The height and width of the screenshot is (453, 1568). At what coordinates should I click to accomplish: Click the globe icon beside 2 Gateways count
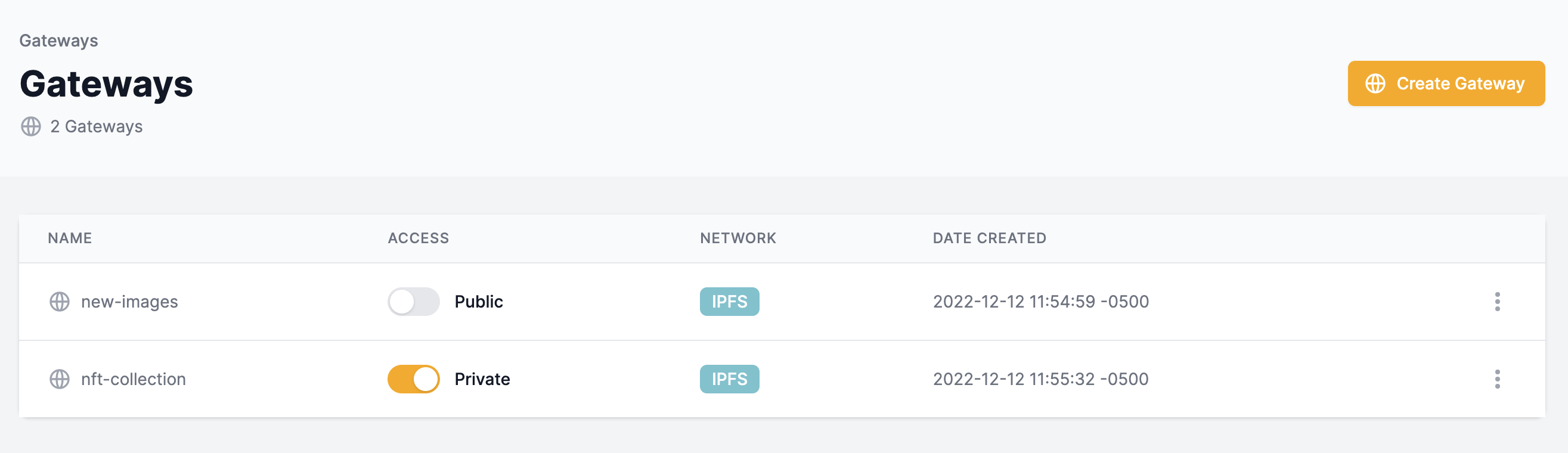click(32, 126)
